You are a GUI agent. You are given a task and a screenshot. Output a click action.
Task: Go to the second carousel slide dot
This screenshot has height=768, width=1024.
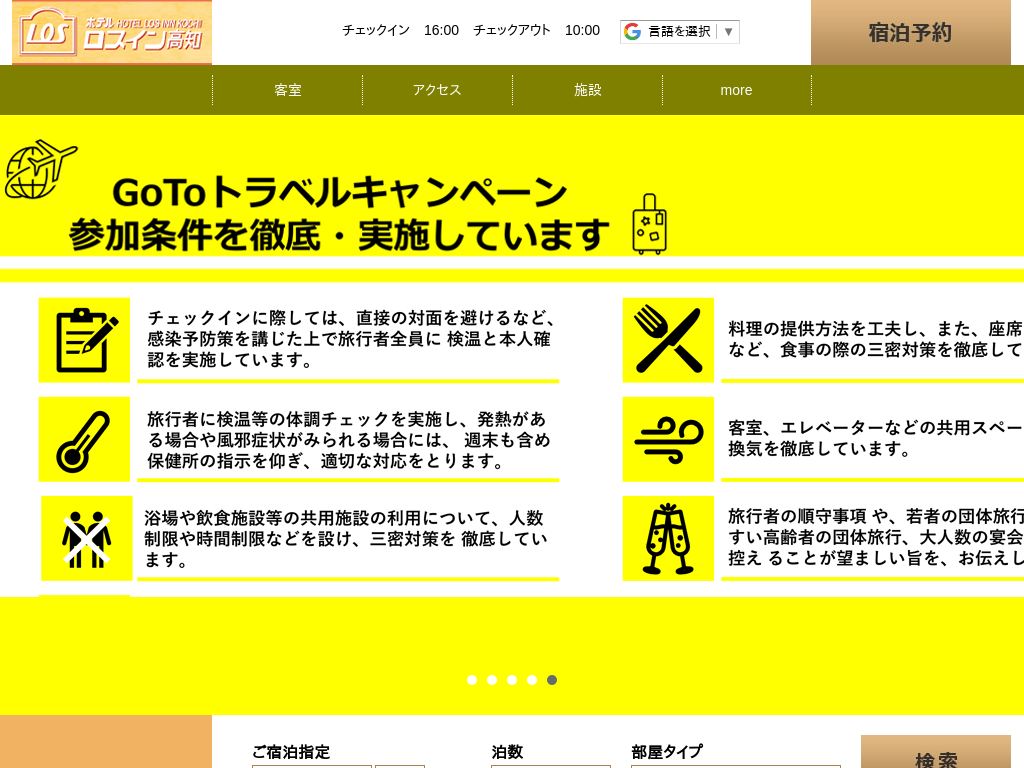tap(492, 680)
